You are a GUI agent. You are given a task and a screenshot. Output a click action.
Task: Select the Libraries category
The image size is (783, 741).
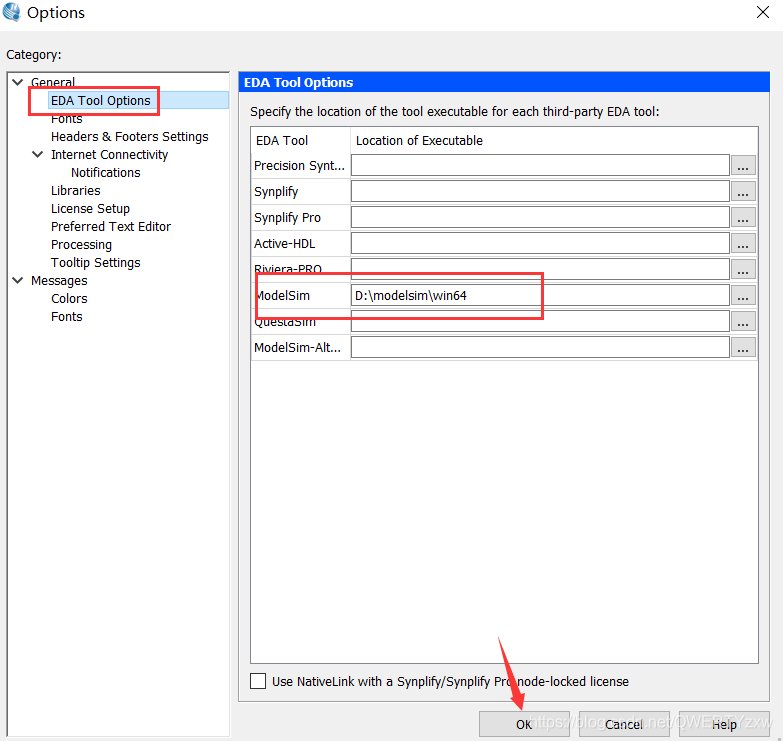point(75,190)
